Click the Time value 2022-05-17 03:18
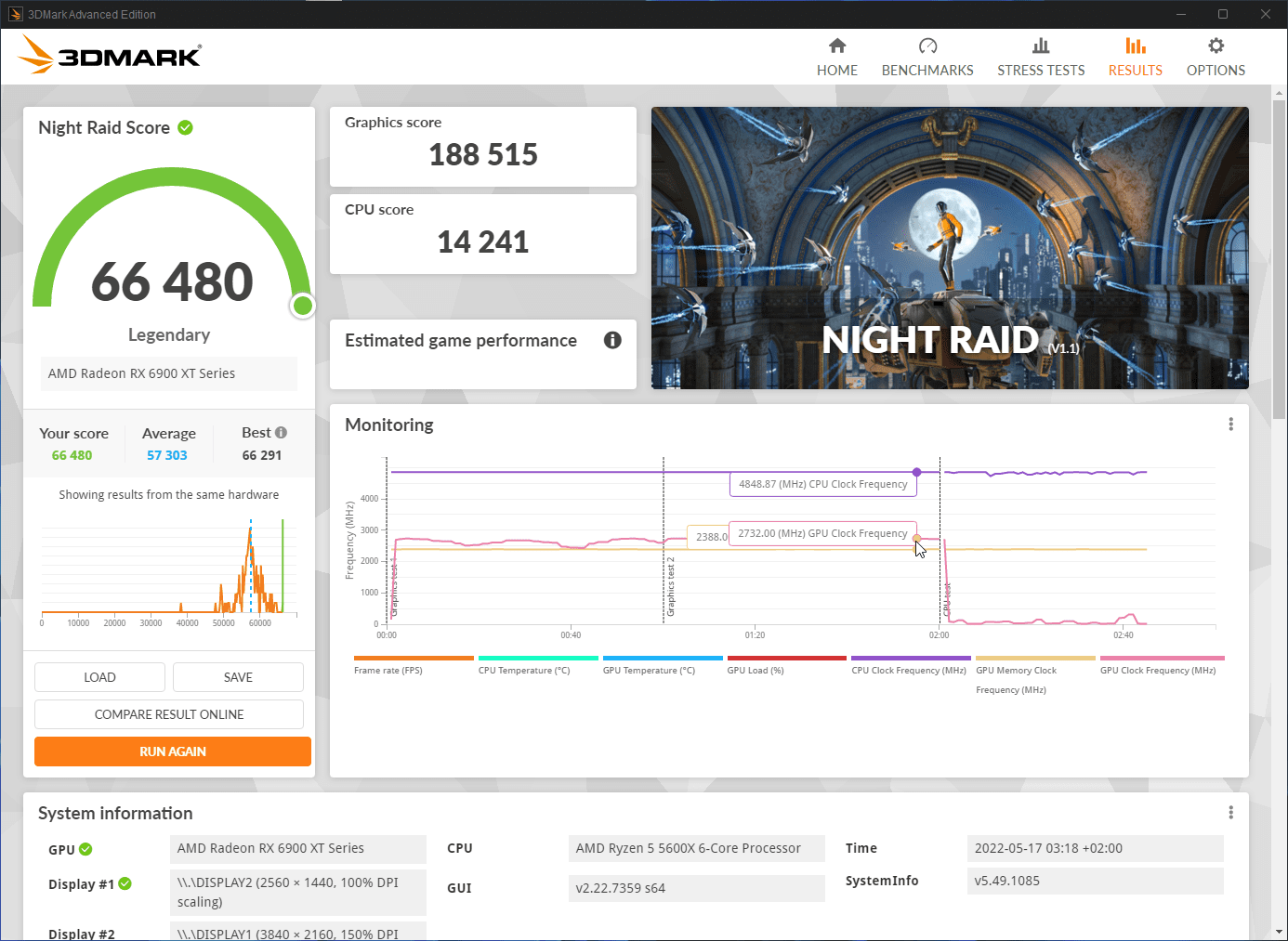1288x941 pixels. click(1095, 848)
